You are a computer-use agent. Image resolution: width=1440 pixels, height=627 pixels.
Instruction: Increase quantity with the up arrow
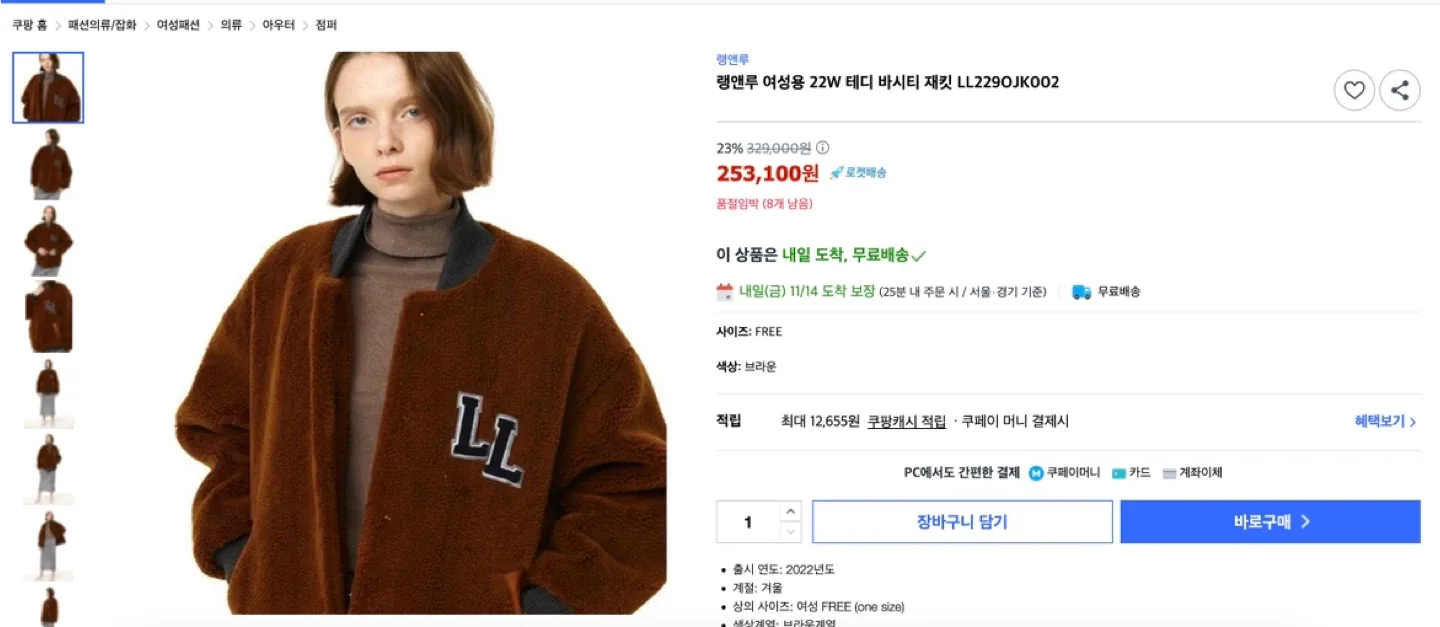pos(790,511)
